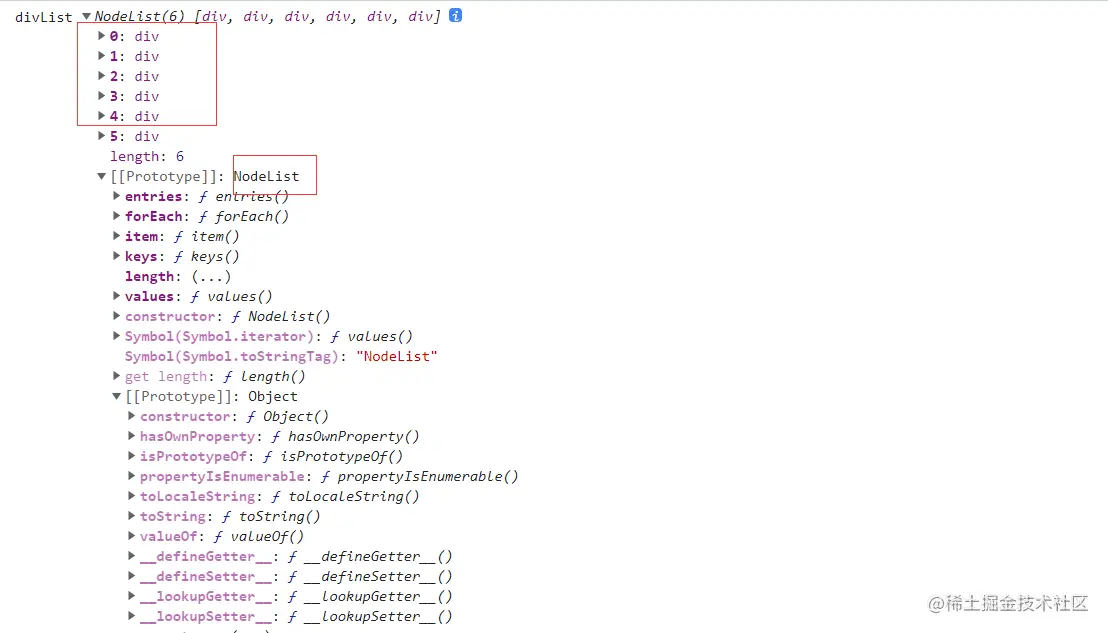Image resolution: width=1108 pixels, height=633 pixels.
Task: Expand the get length getter arrow
Action: 117,376
